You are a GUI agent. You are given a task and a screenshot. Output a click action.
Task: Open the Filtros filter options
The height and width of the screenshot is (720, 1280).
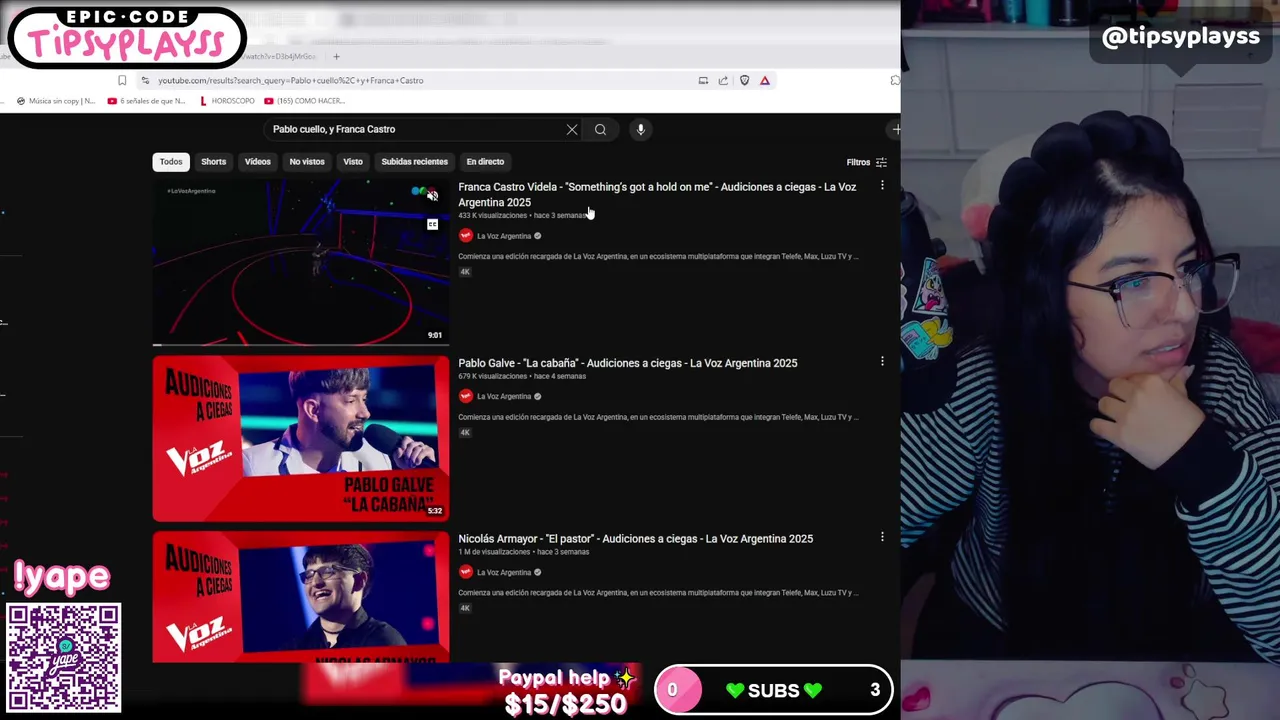click(x=866, y=162)
